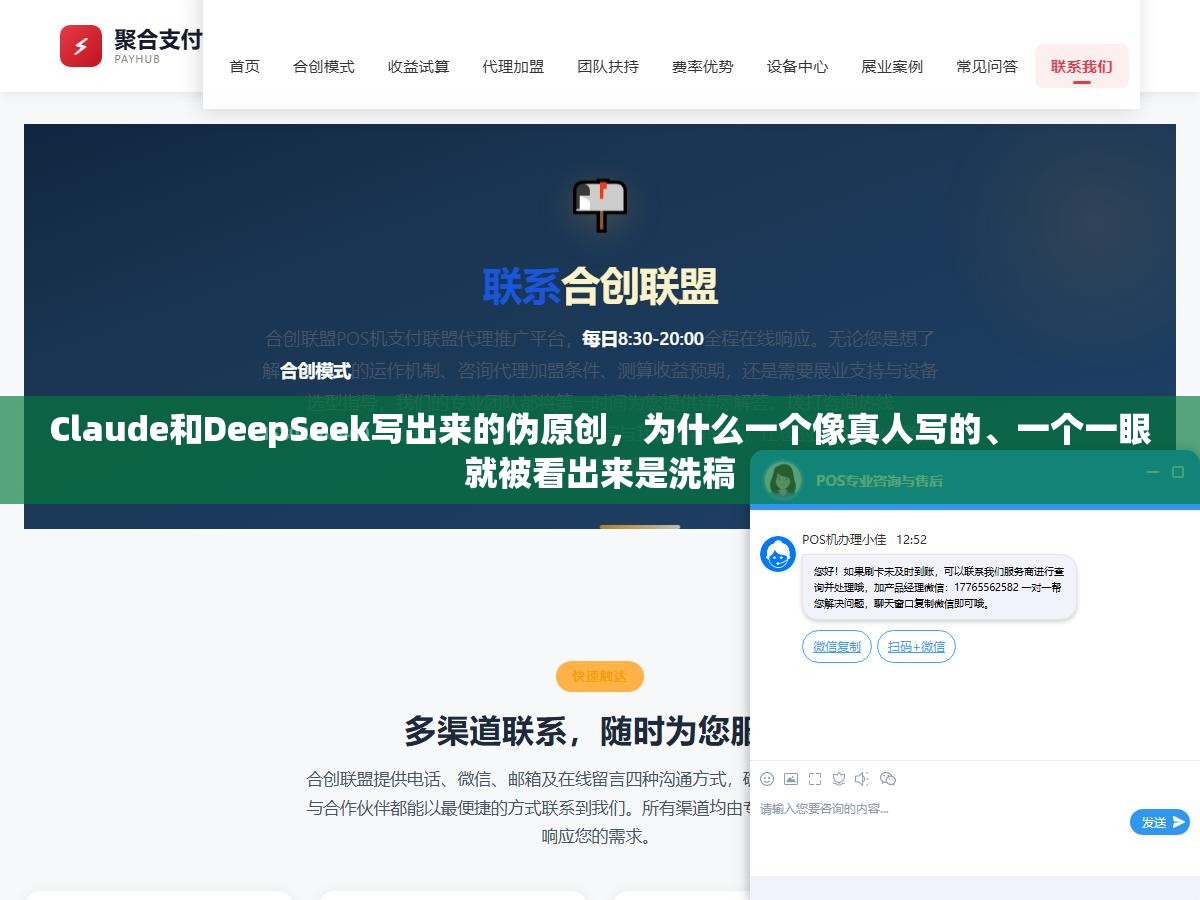
Task: Click the POS机办理小佳 agent name
Action: [844, 539]
